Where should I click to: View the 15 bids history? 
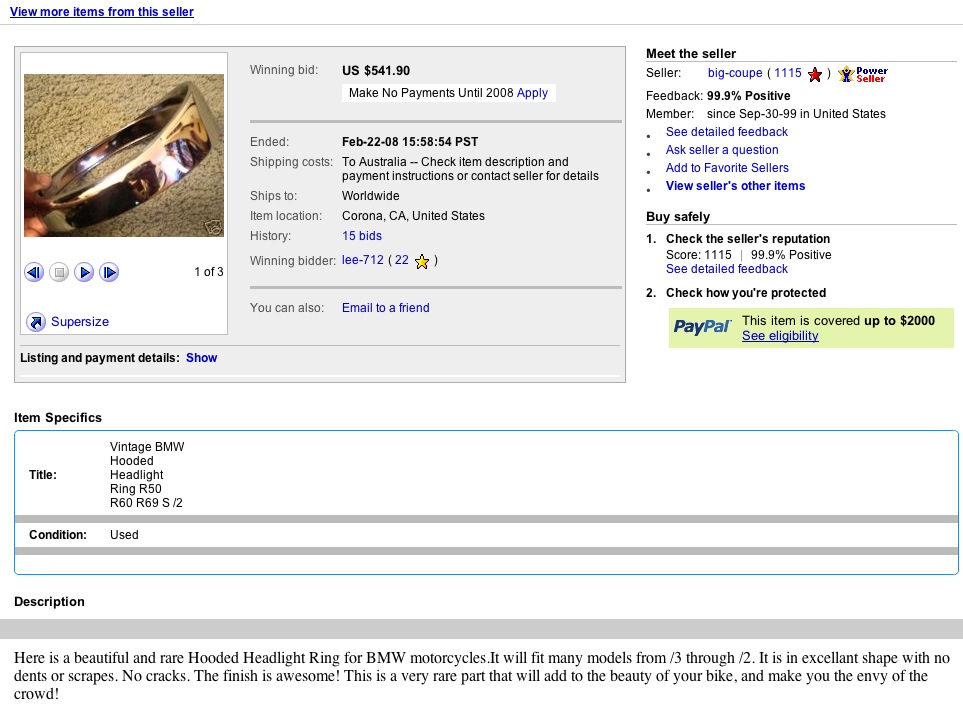pos(362,236)
